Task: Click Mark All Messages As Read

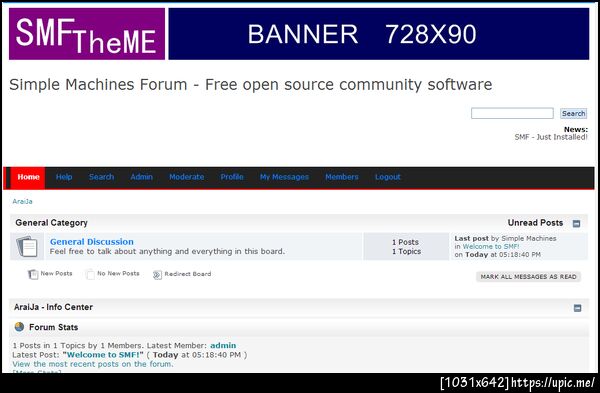Action: (528, 277)
